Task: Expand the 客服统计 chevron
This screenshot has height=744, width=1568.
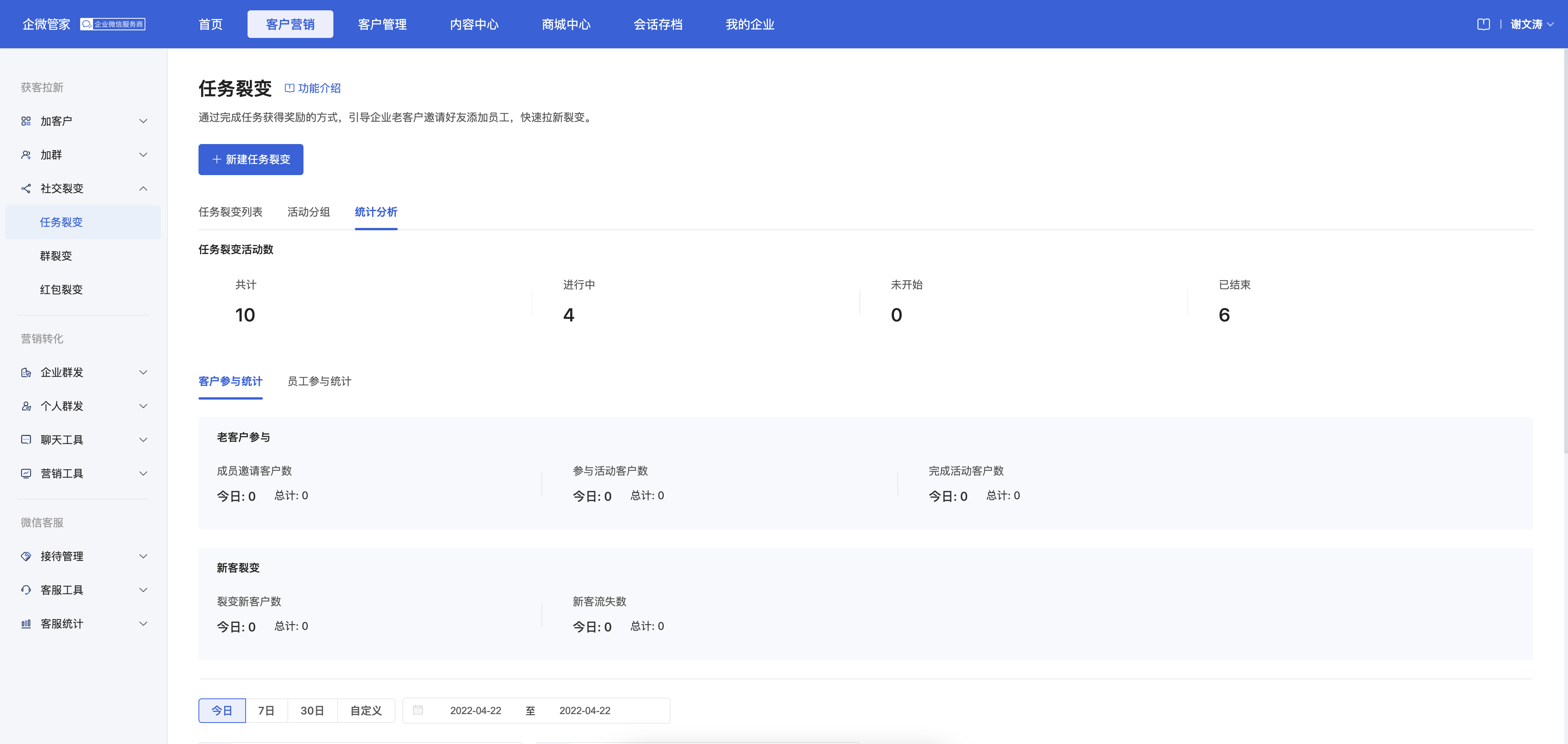Action: pos(143,624)
